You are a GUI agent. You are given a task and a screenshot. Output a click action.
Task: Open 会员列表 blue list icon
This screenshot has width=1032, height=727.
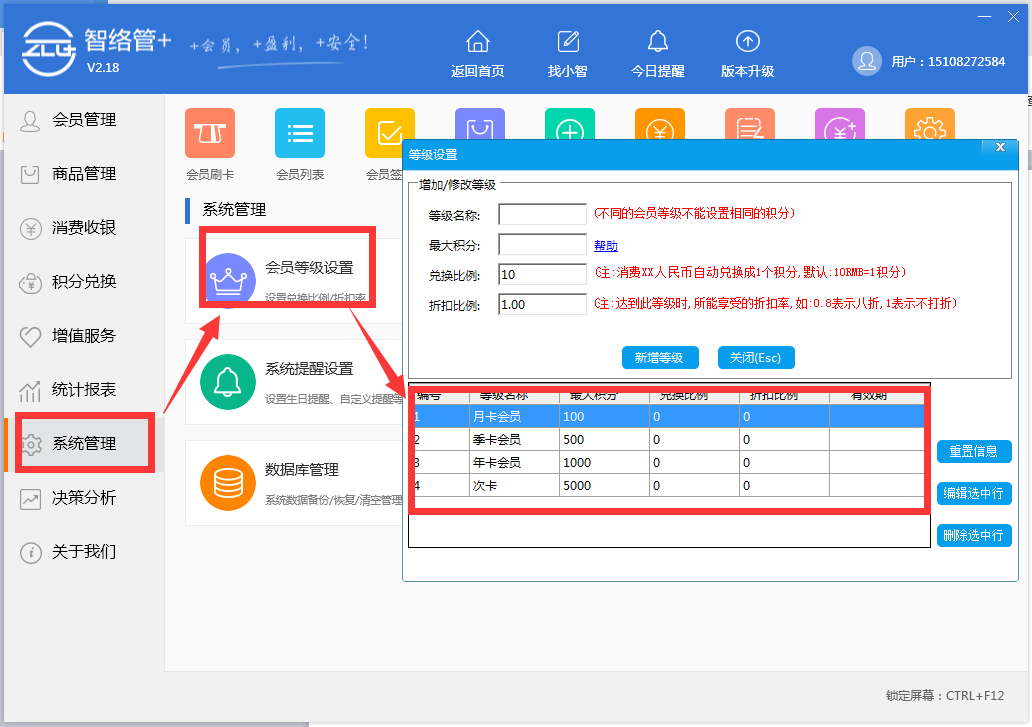[300, 133]
